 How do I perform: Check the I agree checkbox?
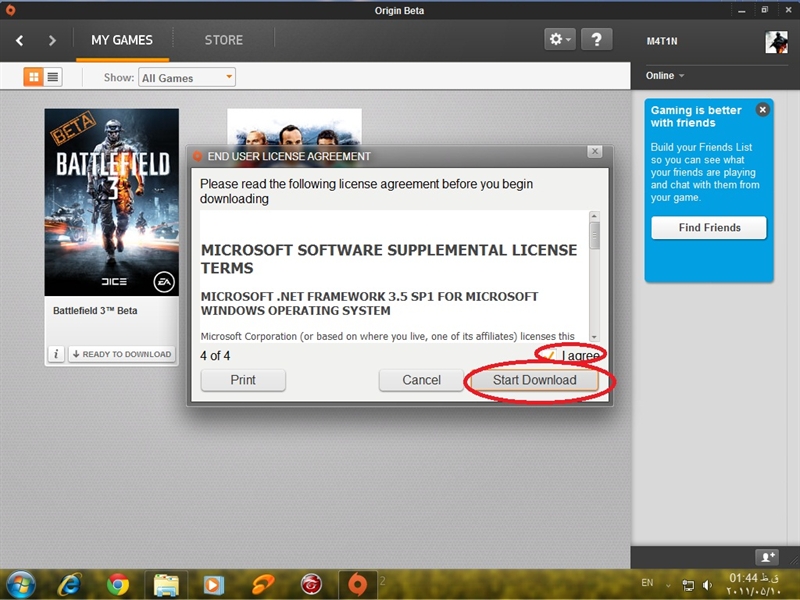tap(551, 355)
